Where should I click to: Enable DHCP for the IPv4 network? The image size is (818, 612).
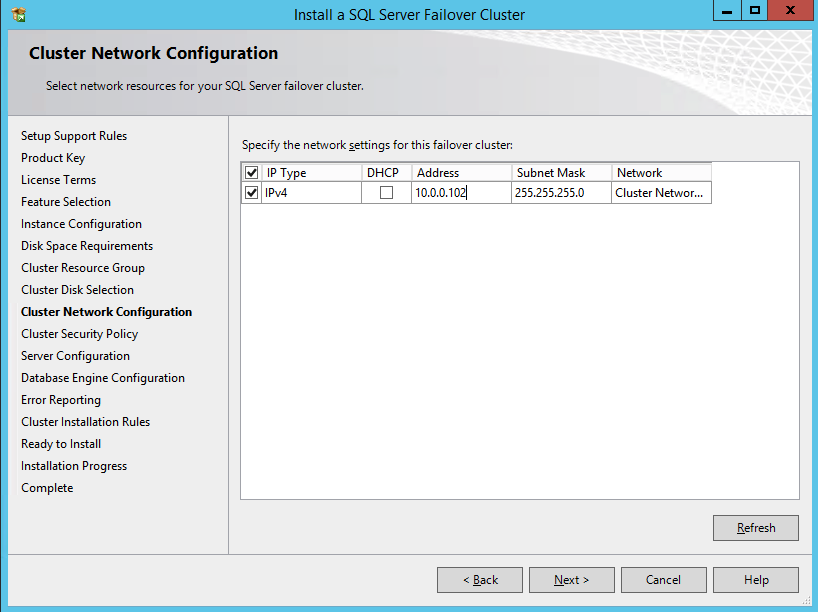coord(386,193)
